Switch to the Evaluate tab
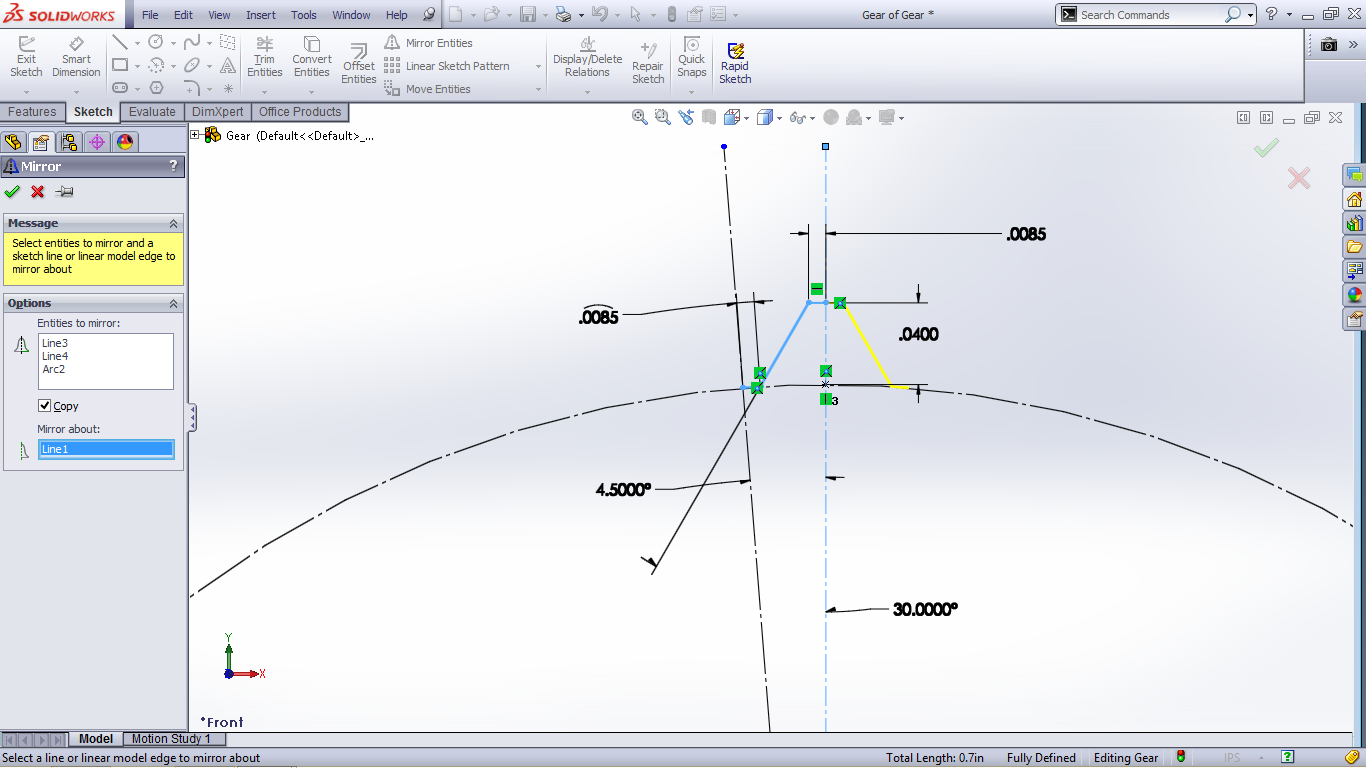 point(152,112)
